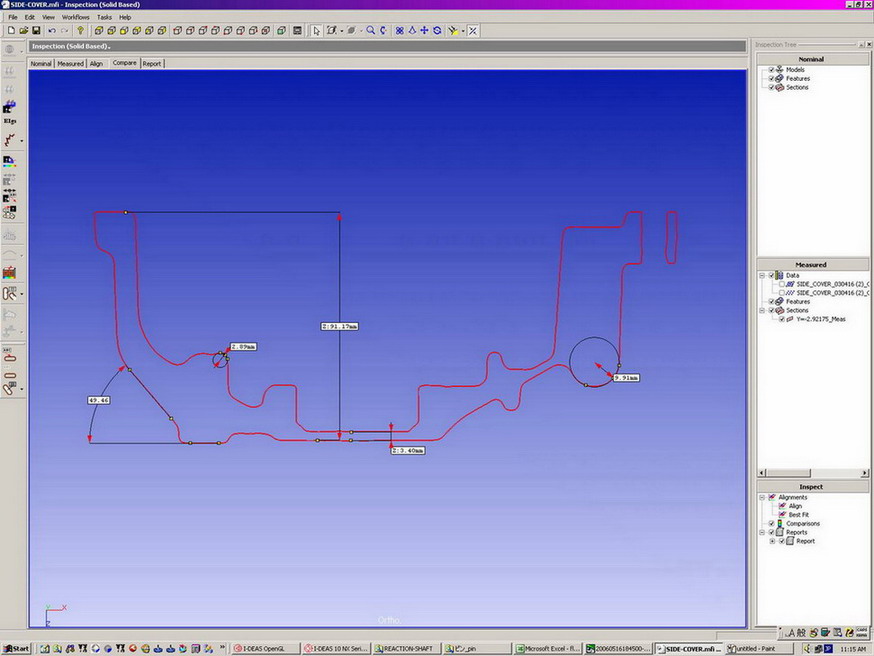Click the blue rotate arrow icon
874x656 pixels.
tap(383, 31)
